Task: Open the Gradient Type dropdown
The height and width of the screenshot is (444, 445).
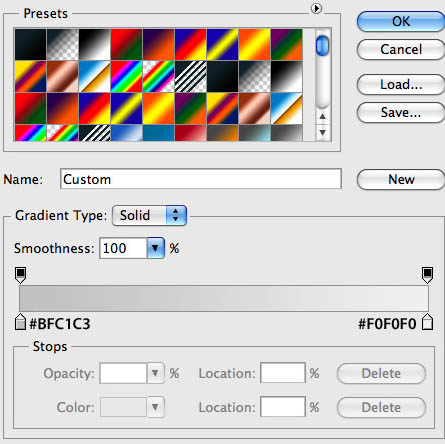Action: coord(149,215)
